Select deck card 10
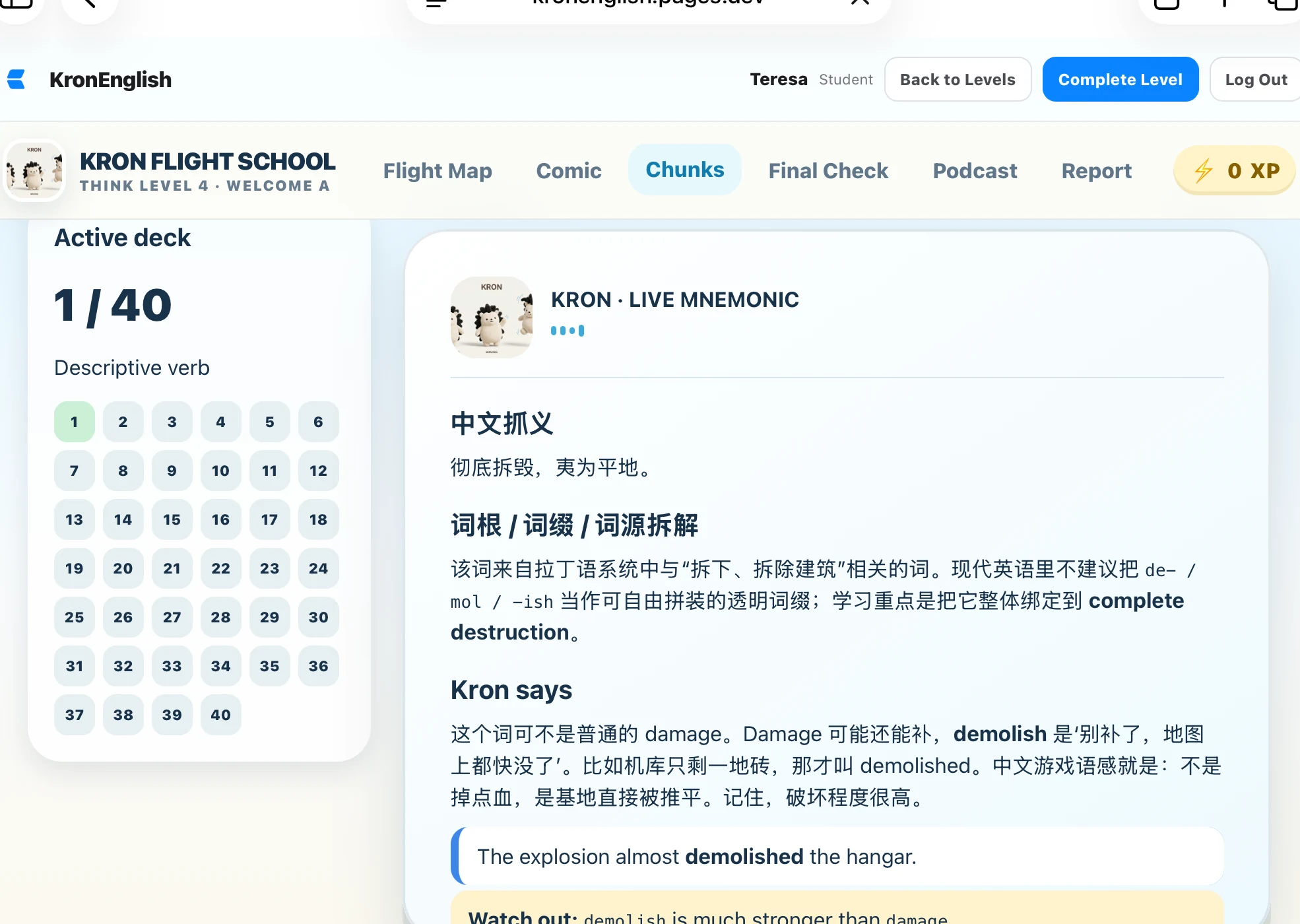 (x=221, y=471)
